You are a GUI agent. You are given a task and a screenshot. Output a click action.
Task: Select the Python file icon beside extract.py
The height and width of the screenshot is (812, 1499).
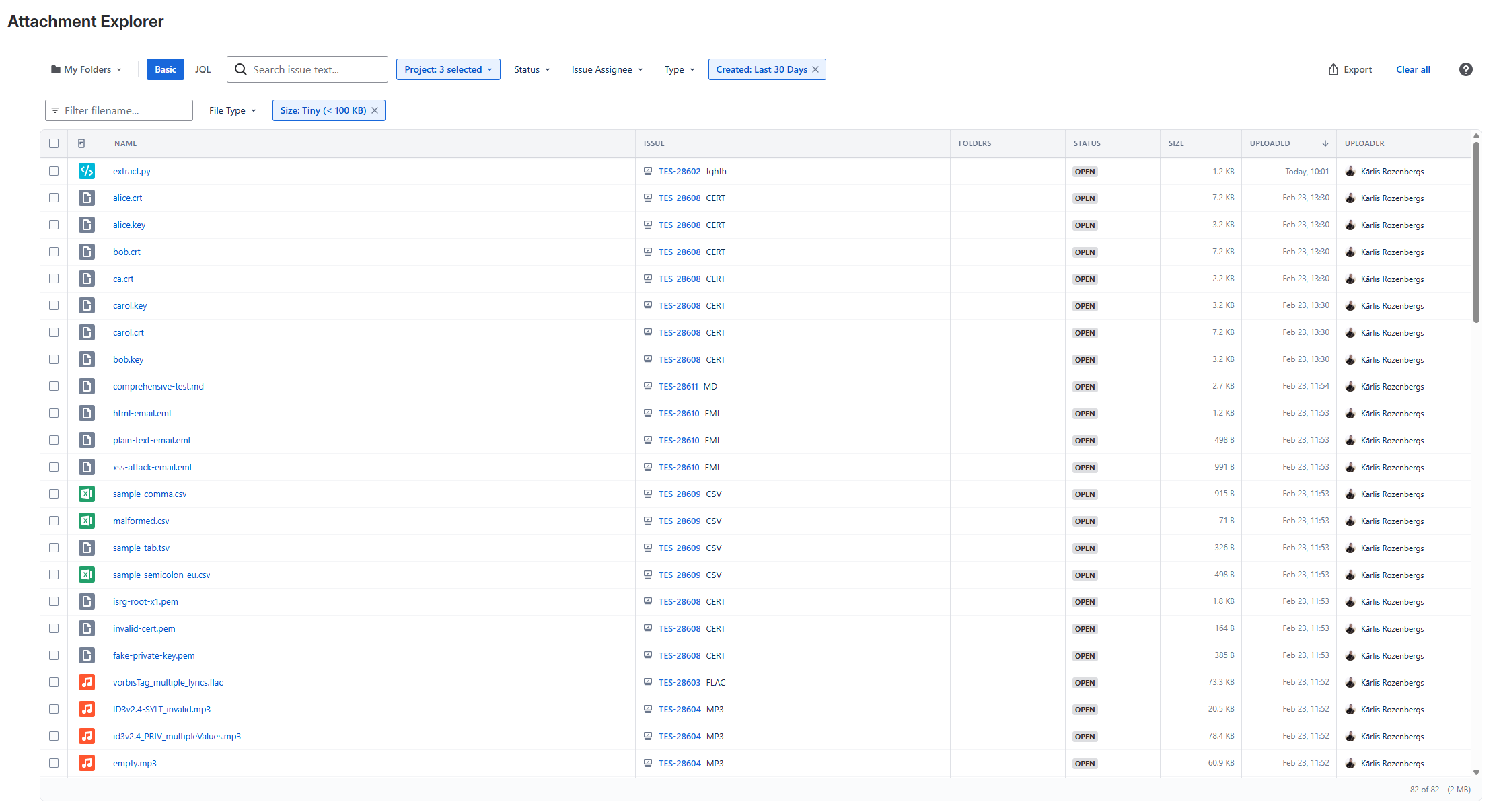point(87,171)
